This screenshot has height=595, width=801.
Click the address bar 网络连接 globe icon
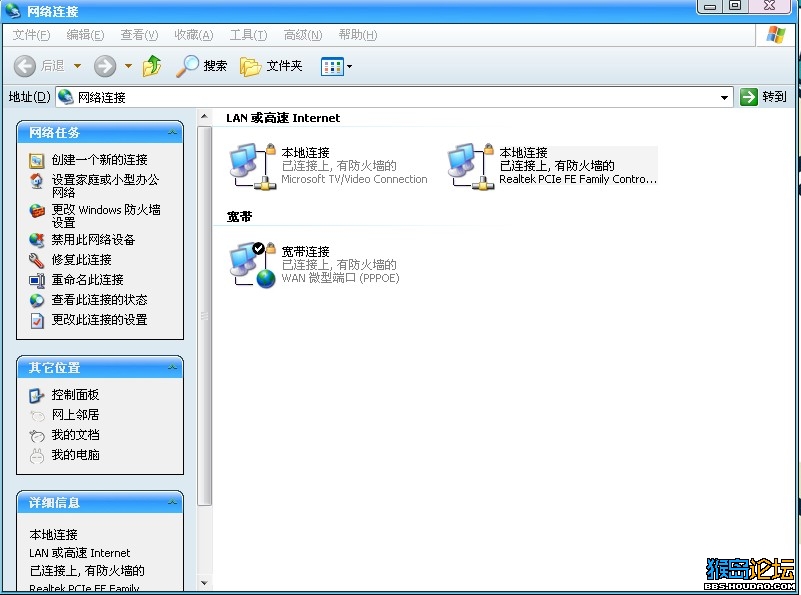65,97
